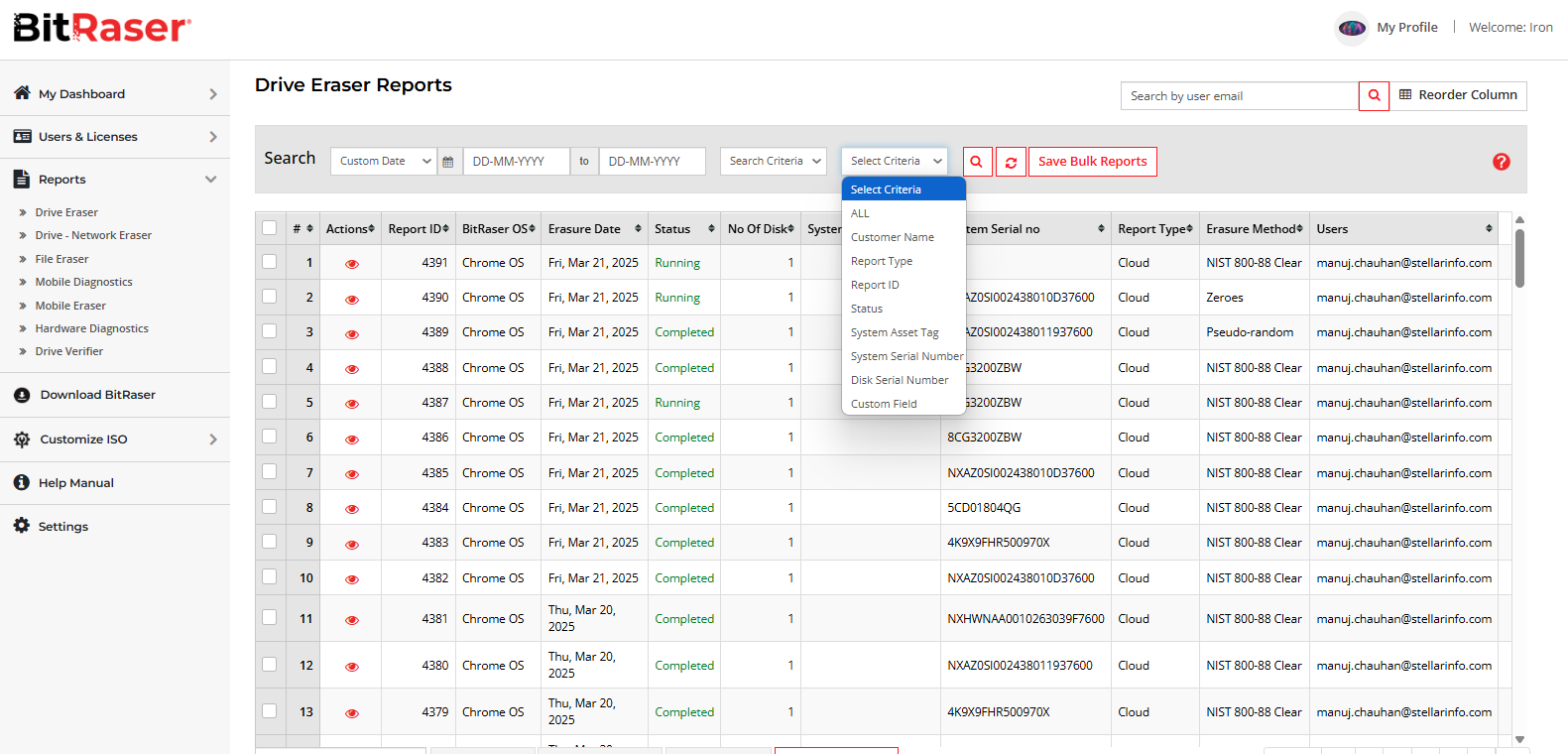1568x754 pixels.
Task: Open Drive - Network Eraser reports
Action: tap(93, 235)
